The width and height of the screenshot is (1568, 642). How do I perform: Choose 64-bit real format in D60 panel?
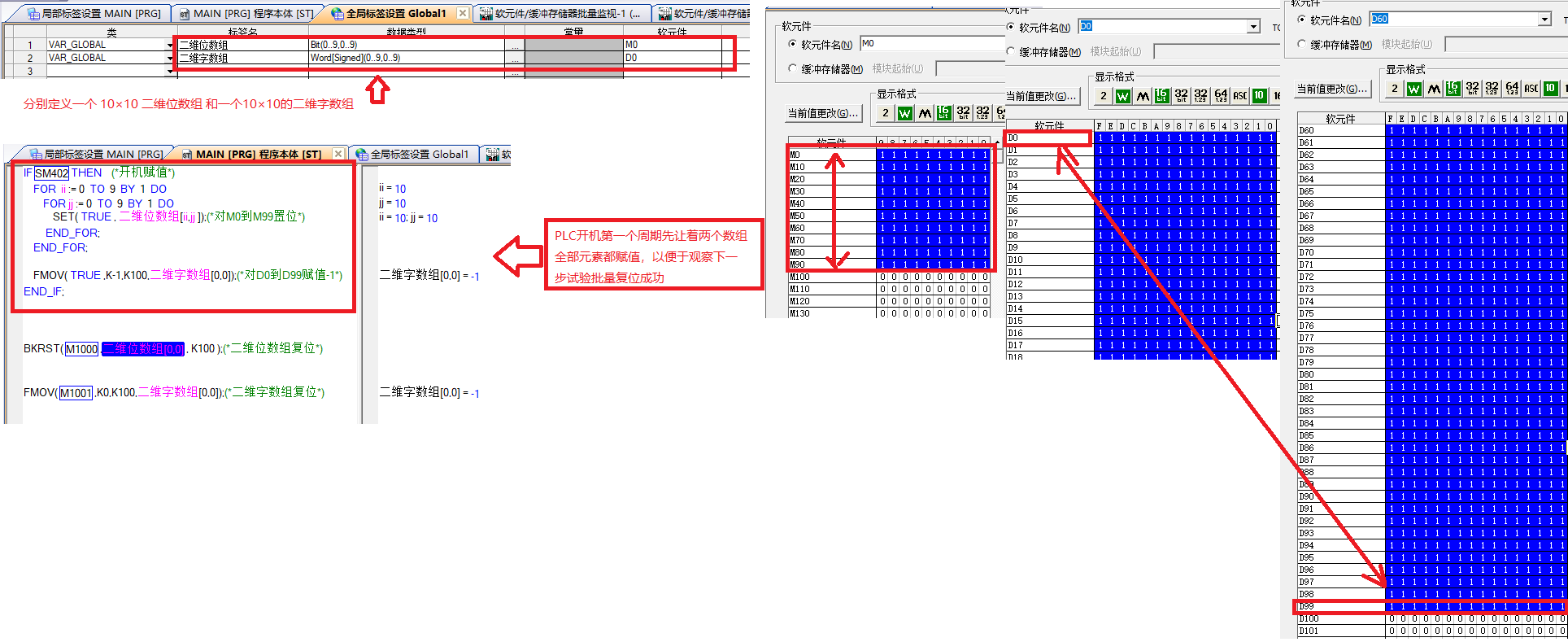(x=1512, y=89)
